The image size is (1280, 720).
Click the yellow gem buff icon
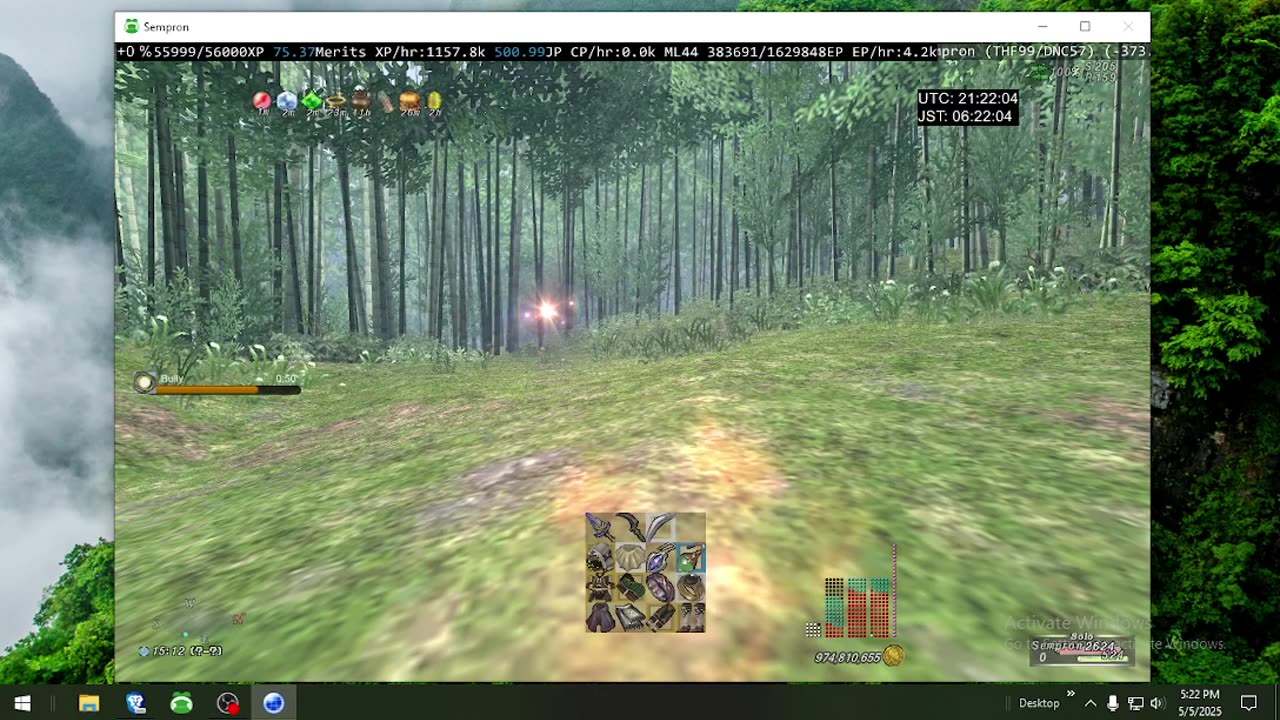coord(434,100)
